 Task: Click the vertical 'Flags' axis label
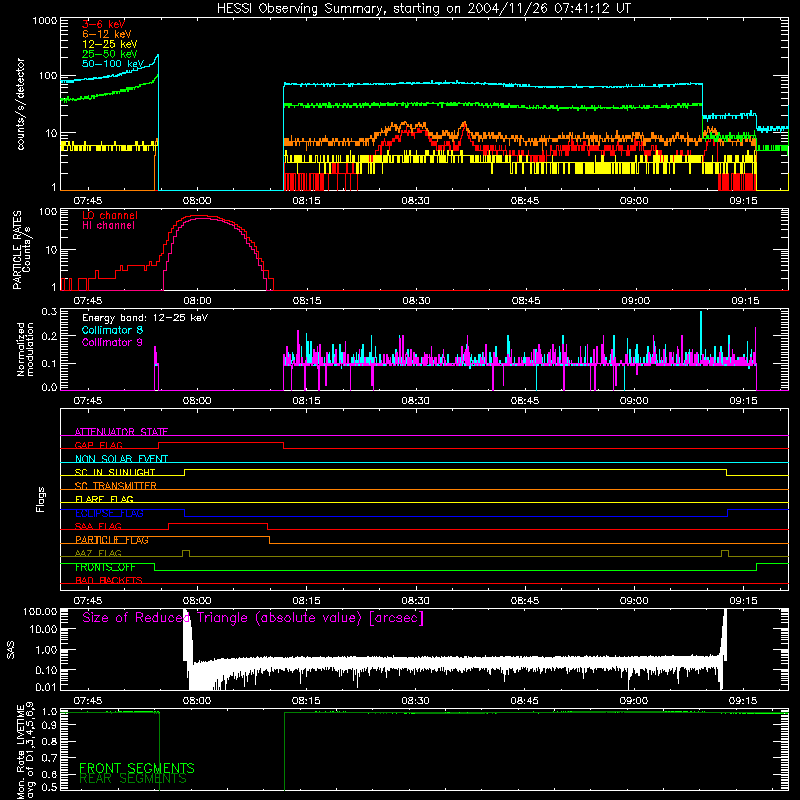click(40, 499)
